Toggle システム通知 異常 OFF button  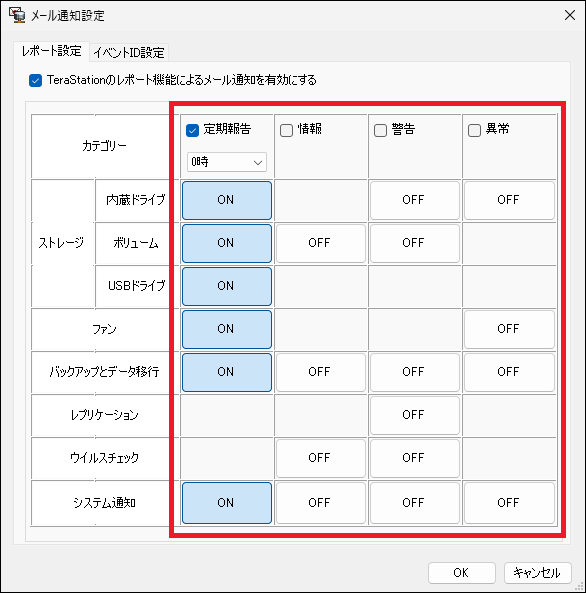[x=509, y=503]
